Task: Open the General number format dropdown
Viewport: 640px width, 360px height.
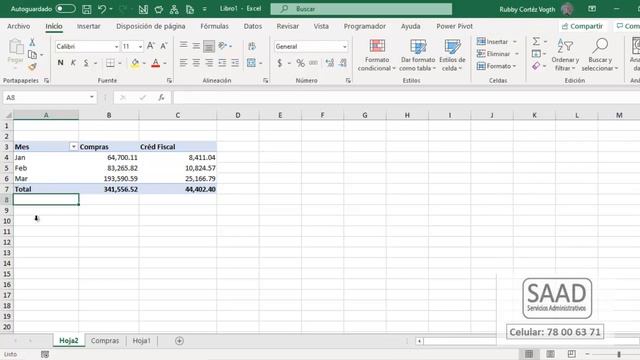Action: 345,47
